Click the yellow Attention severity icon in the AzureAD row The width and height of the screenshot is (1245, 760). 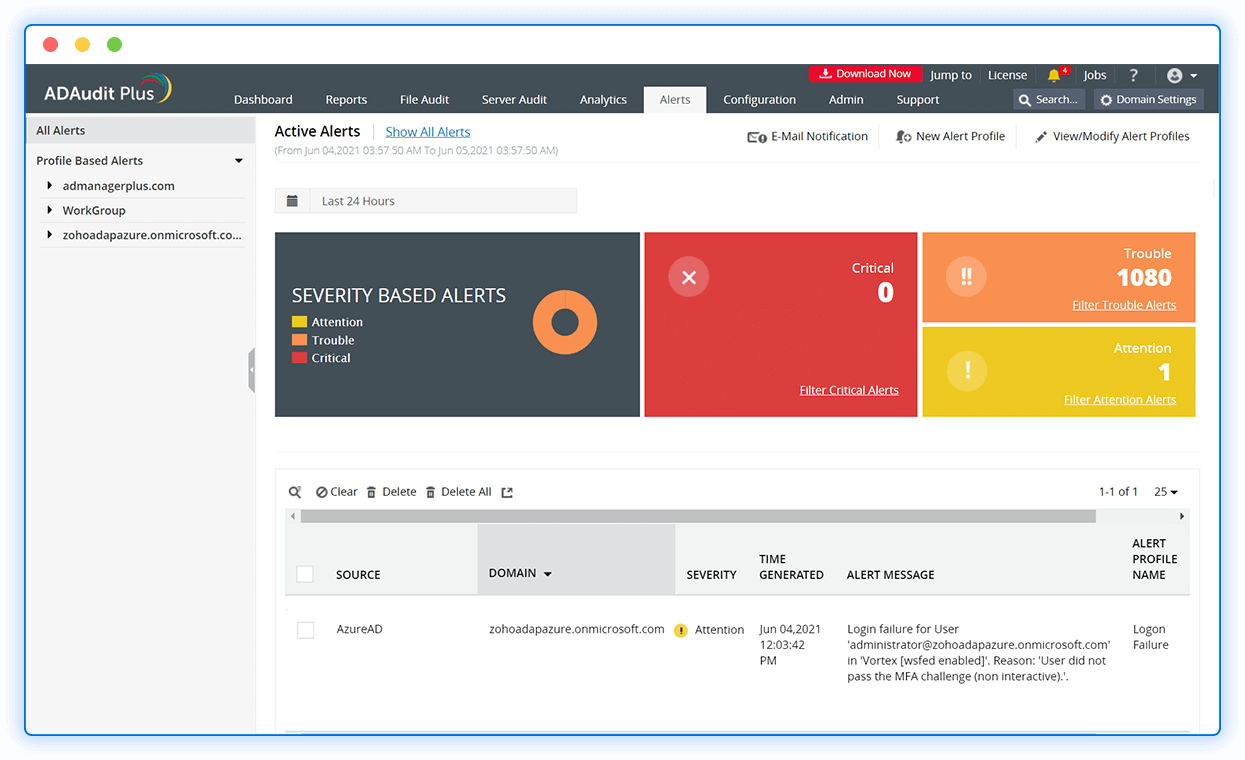click(681, 630)
